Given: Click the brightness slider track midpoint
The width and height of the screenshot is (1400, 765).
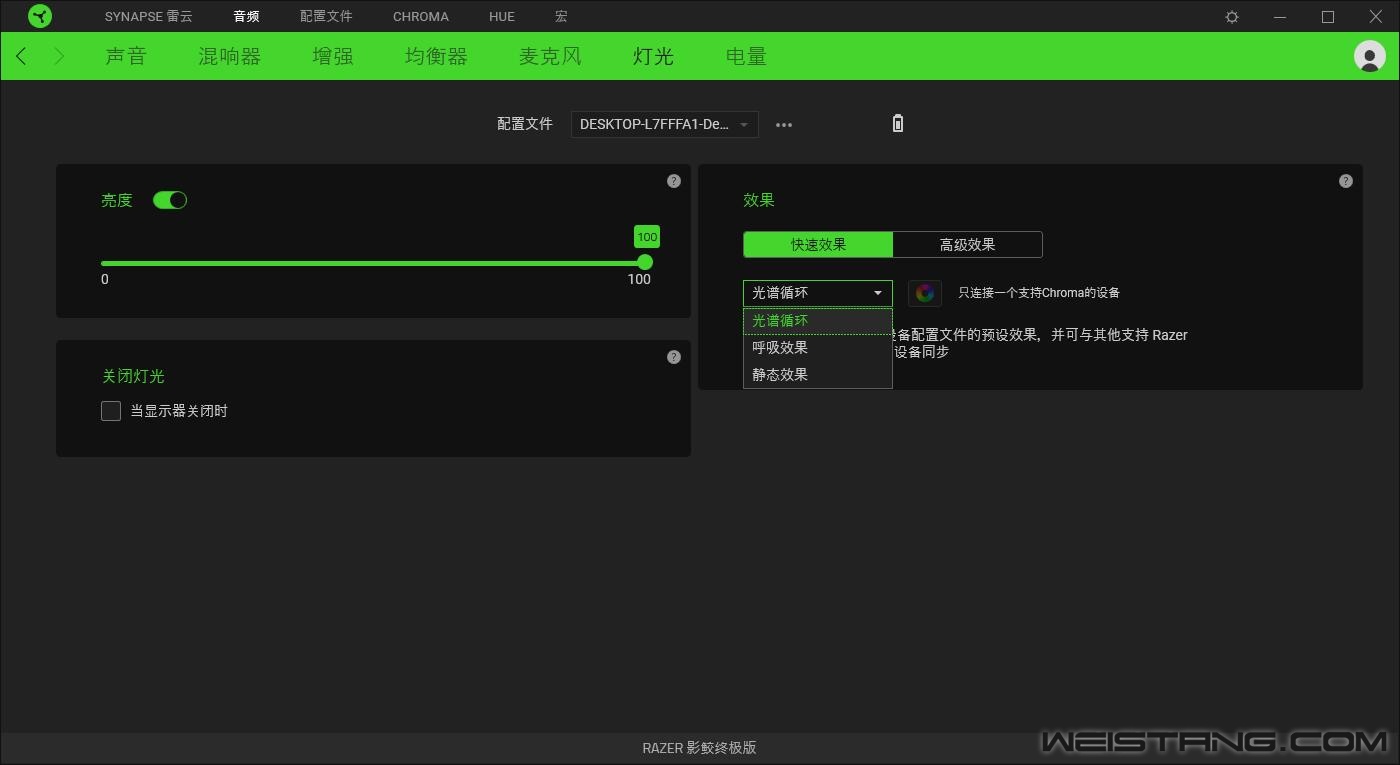Looking at the screenshot, I should 373,263.
